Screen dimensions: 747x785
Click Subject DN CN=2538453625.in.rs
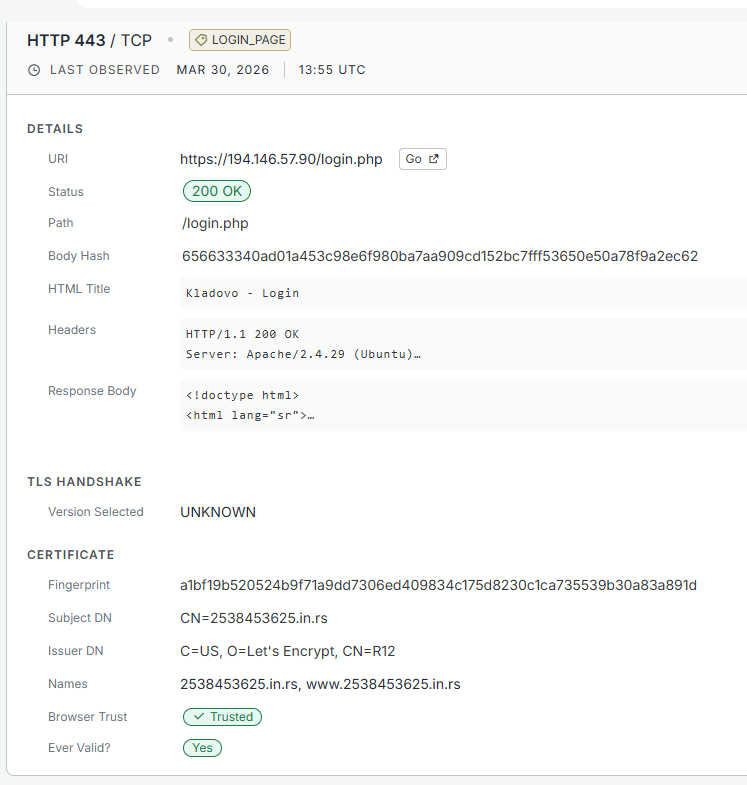pyautogui.click(x=254, y=618)
